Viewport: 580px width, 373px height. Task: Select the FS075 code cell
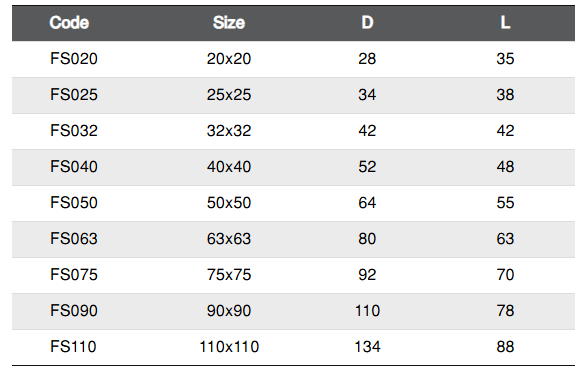[x=74, y=275]
